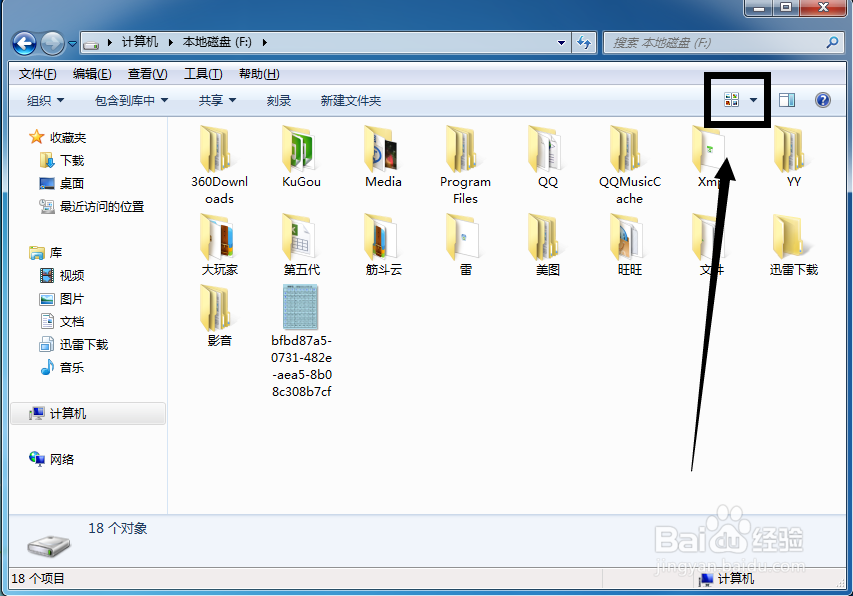Click the drive icon in the address bar
853x596 pixels.
[91, 44]
